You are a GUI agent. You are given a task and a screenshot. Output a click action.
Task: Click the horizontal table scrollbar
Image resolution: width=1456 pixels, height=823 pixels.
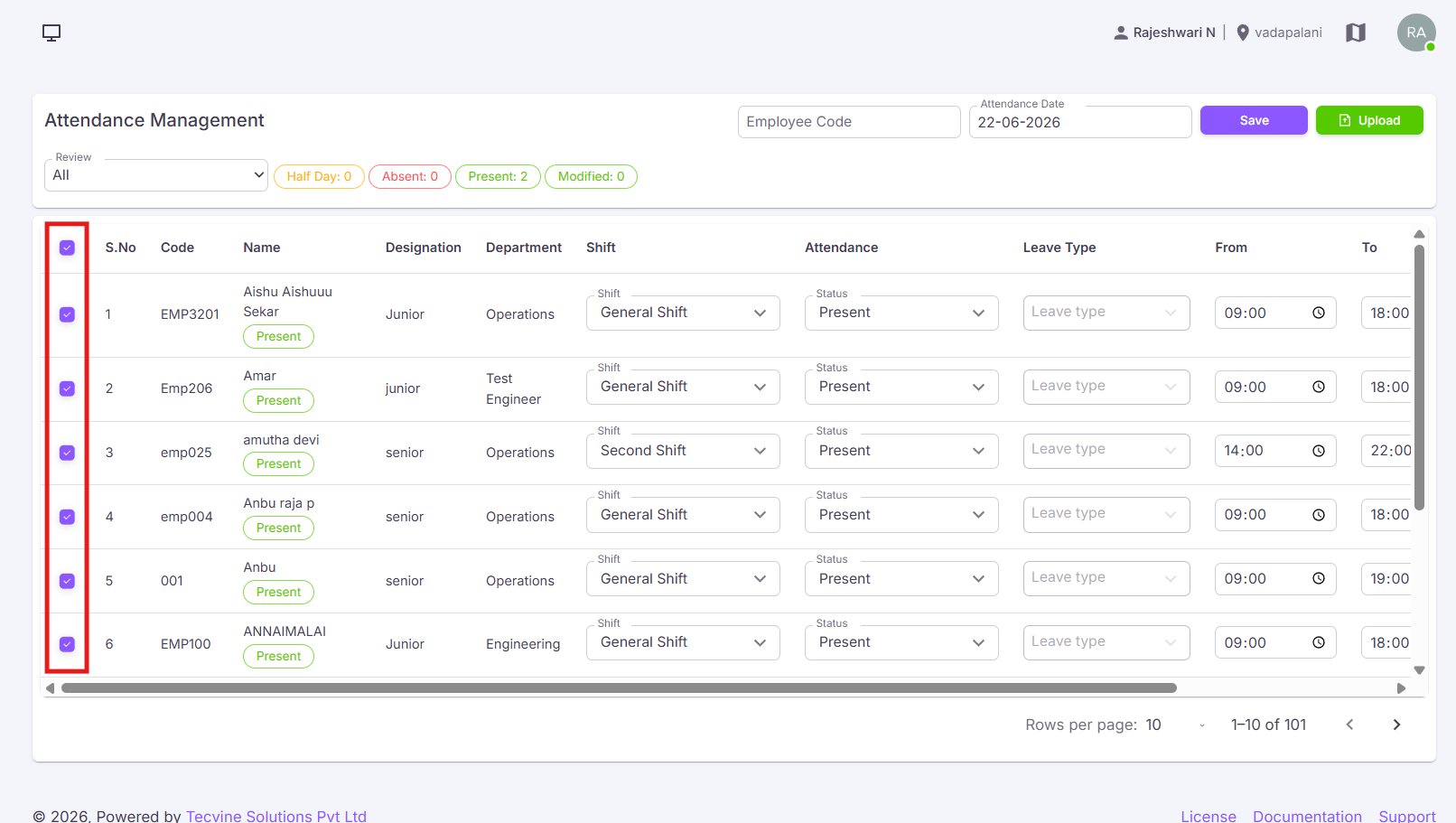pos(619,688)
